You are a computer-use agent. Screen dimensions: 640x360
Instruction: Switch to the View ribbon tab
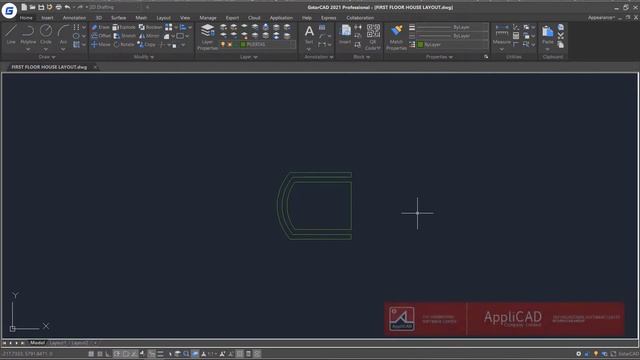tap(185, 18)
